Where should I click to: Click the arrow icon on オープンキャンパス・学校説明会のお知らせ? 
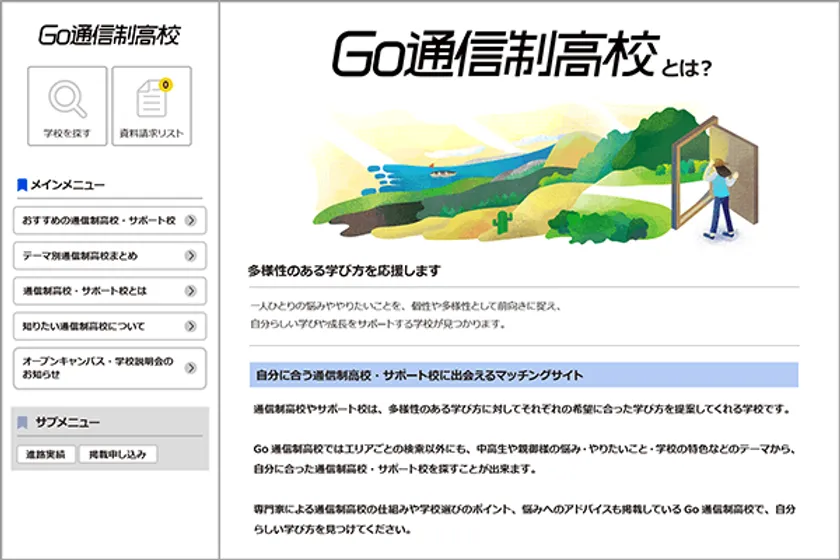point(190,368)
